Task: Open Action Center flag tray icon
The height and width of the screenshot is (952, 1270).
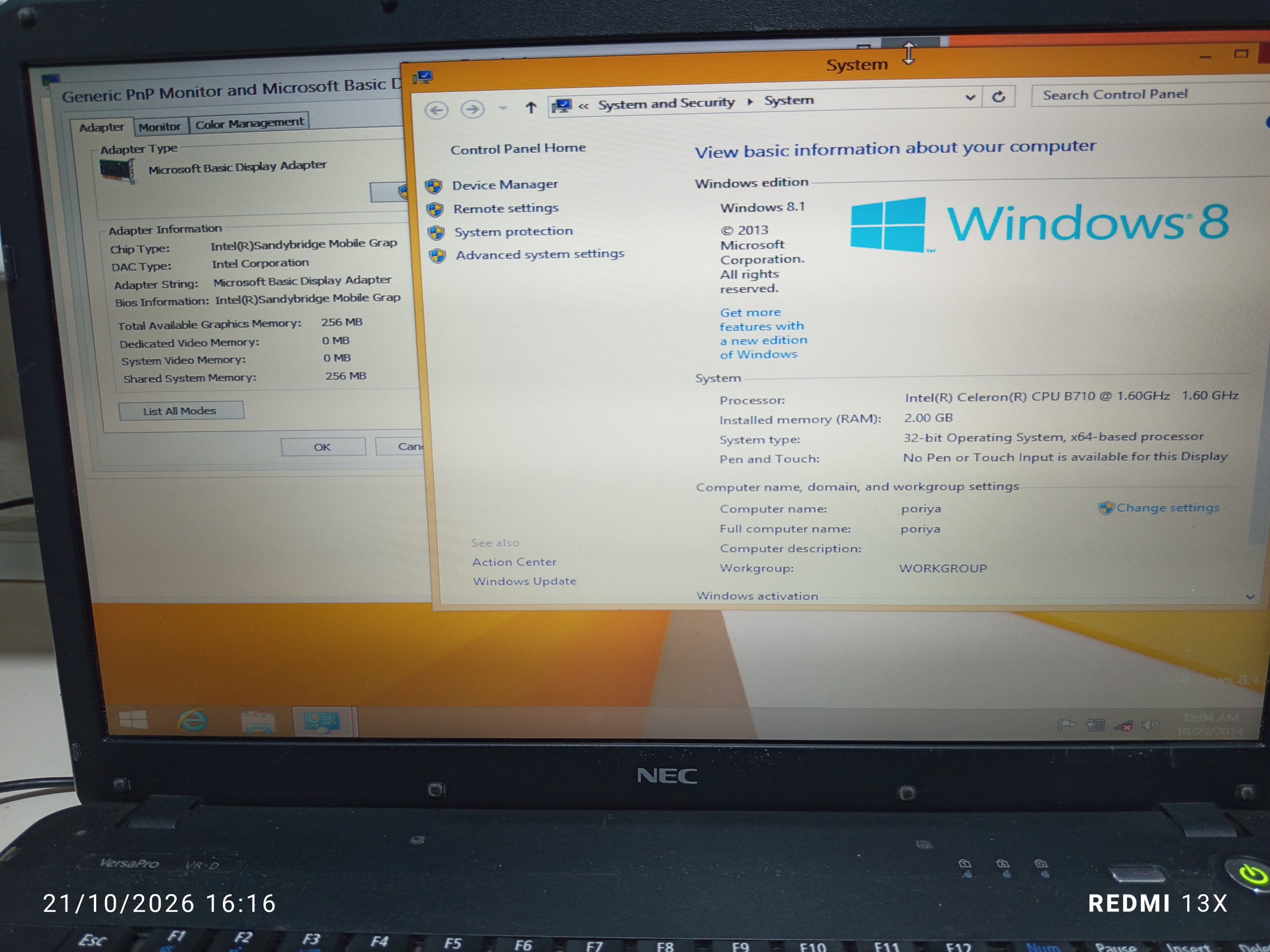Action: 1066,725
